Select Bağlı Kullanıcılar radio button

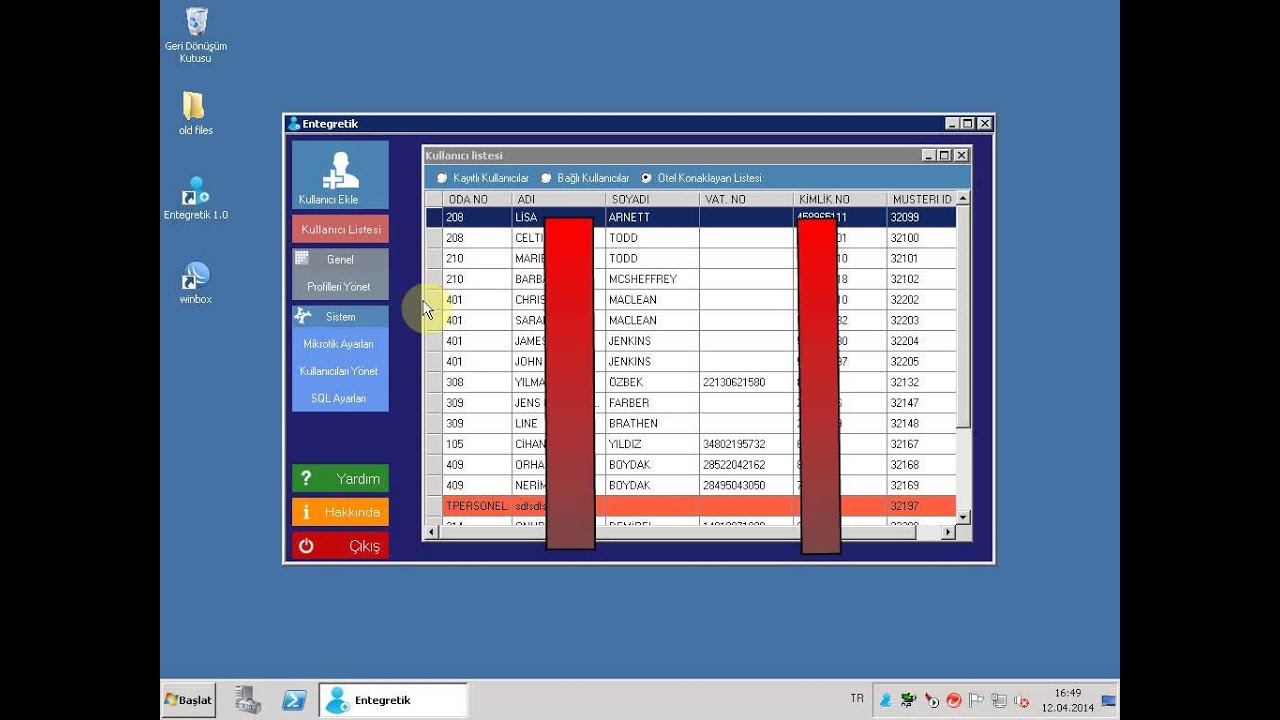(546, 178)
